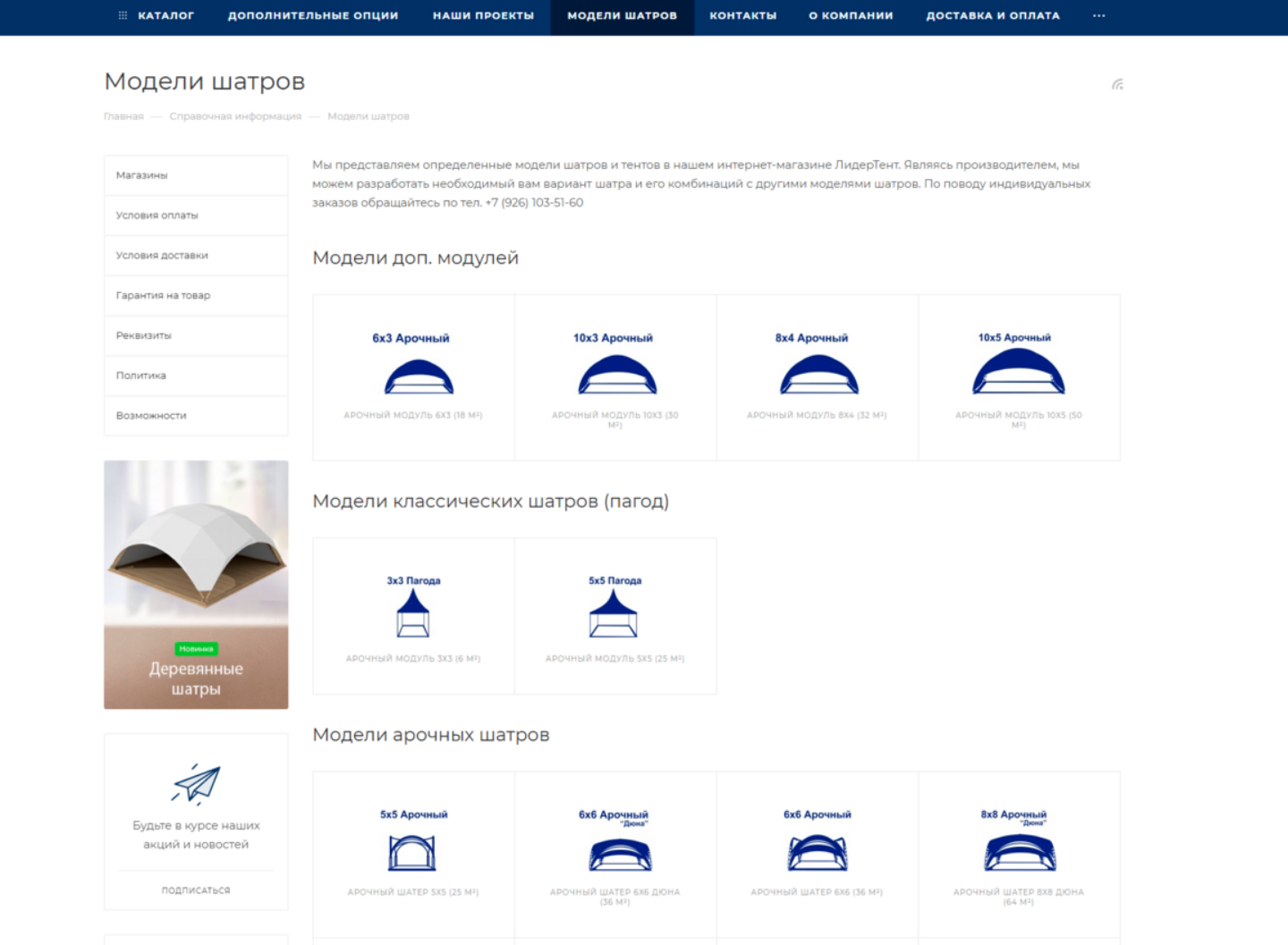1288x945 pixels.
Task: Select the Модели шатров menu tab
Action: 622,15
